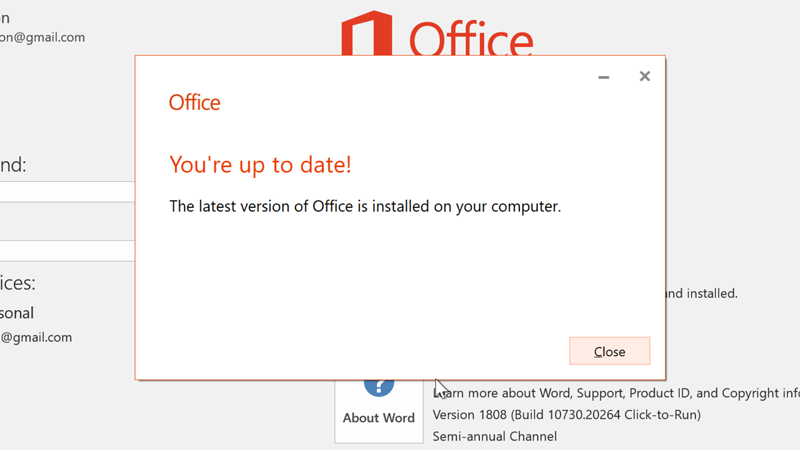Open the lower dropdown box above the "ices:" heading
The image size is (800, 450).
pyautogui.click(x=67, y=251)
